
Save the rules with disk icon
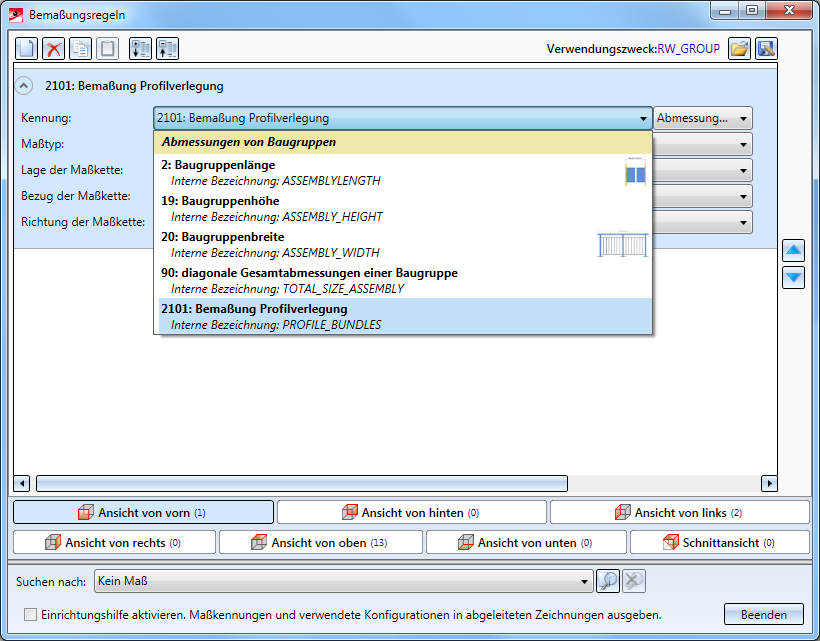766,49
